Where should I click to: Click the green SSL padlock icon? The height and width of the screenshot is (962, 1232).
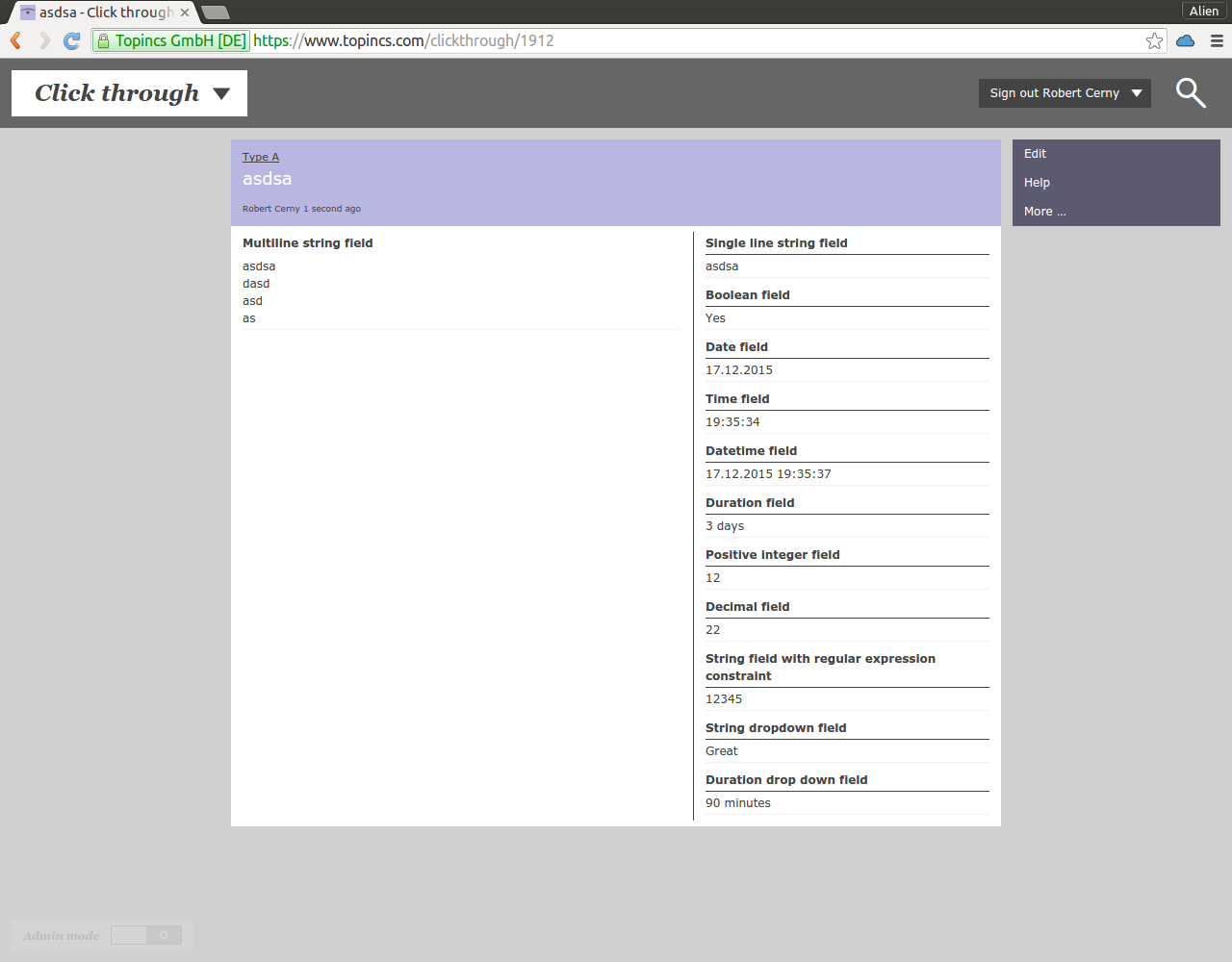pyautogui.click(x=104, y=40)
